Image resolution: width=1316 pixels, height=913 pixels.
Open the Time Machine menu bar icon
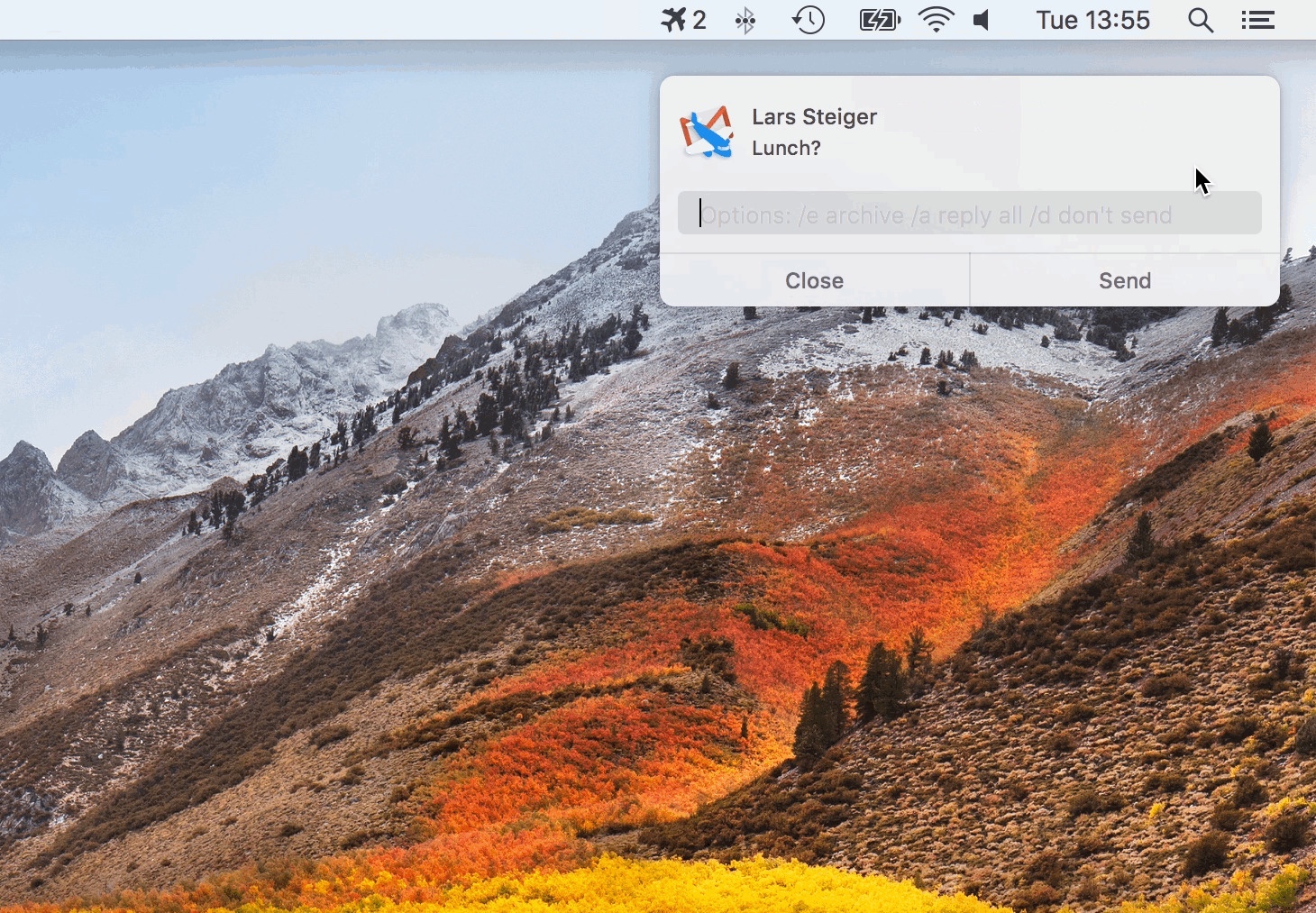coord(809,20)
